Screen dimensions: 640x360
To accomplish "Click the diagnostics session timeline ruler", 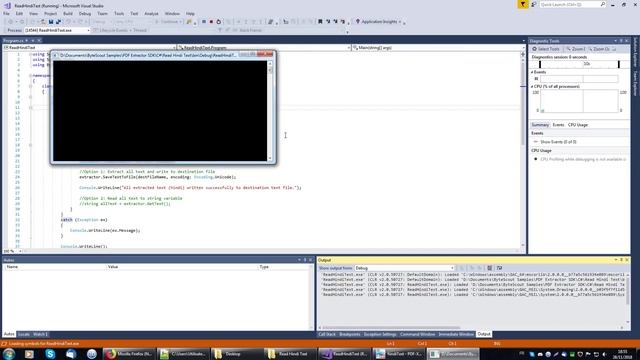I will [x=579, y=64].
